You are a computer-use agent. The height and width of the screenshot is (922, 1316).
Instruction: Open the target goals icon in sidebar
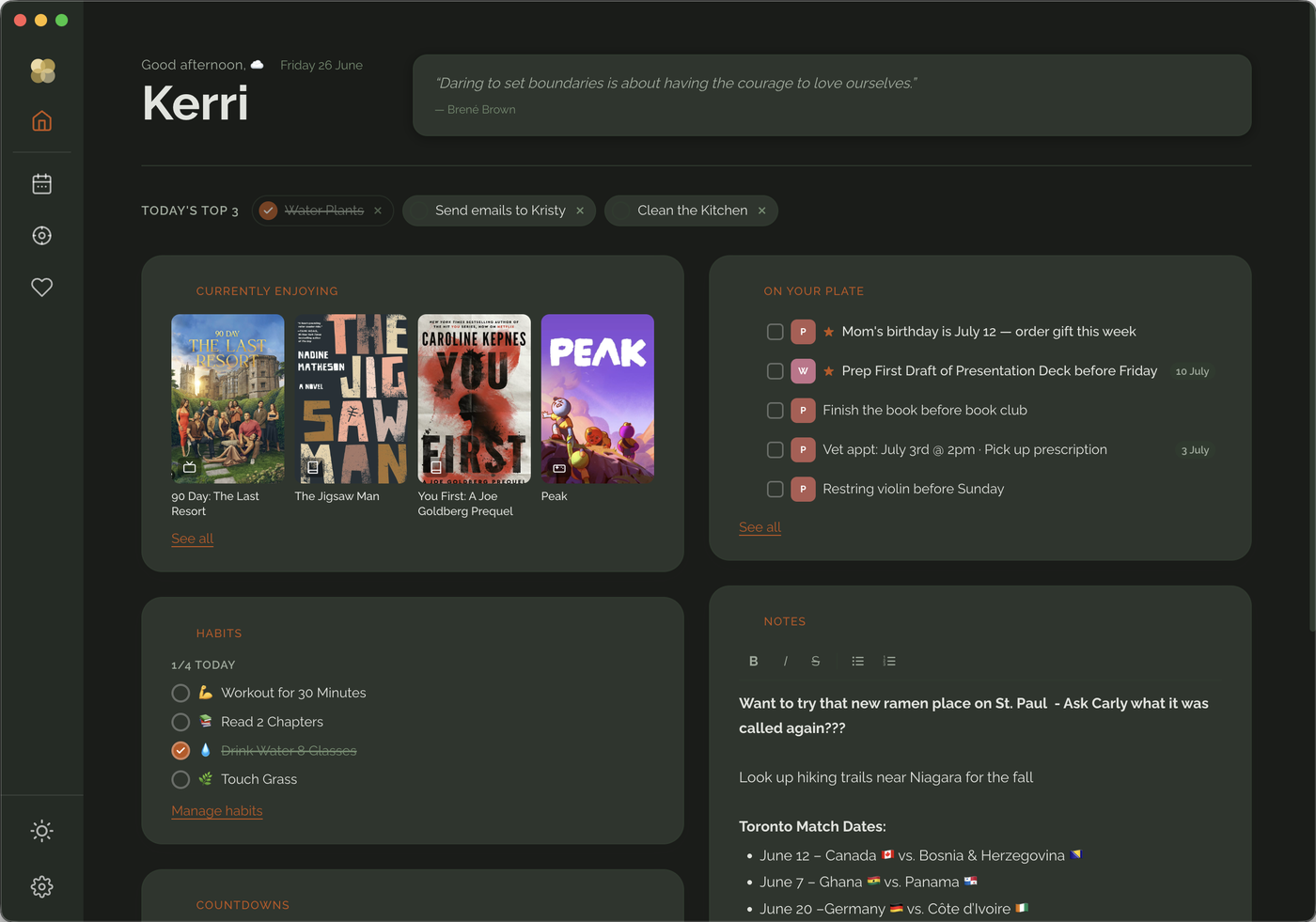click(x=41, y=236)
